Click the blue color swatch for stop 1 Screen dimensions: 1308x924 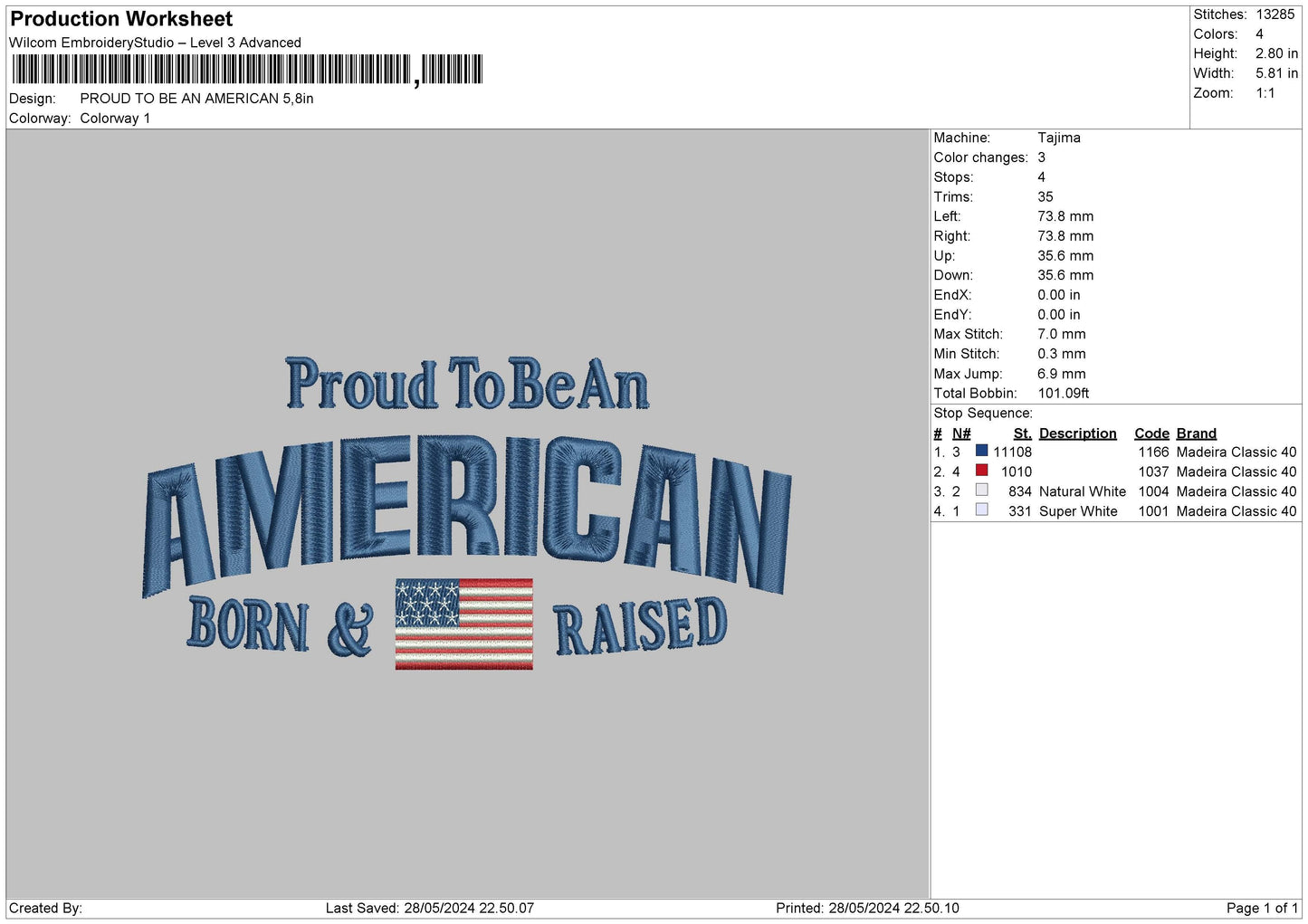click(x=981, y=451)
